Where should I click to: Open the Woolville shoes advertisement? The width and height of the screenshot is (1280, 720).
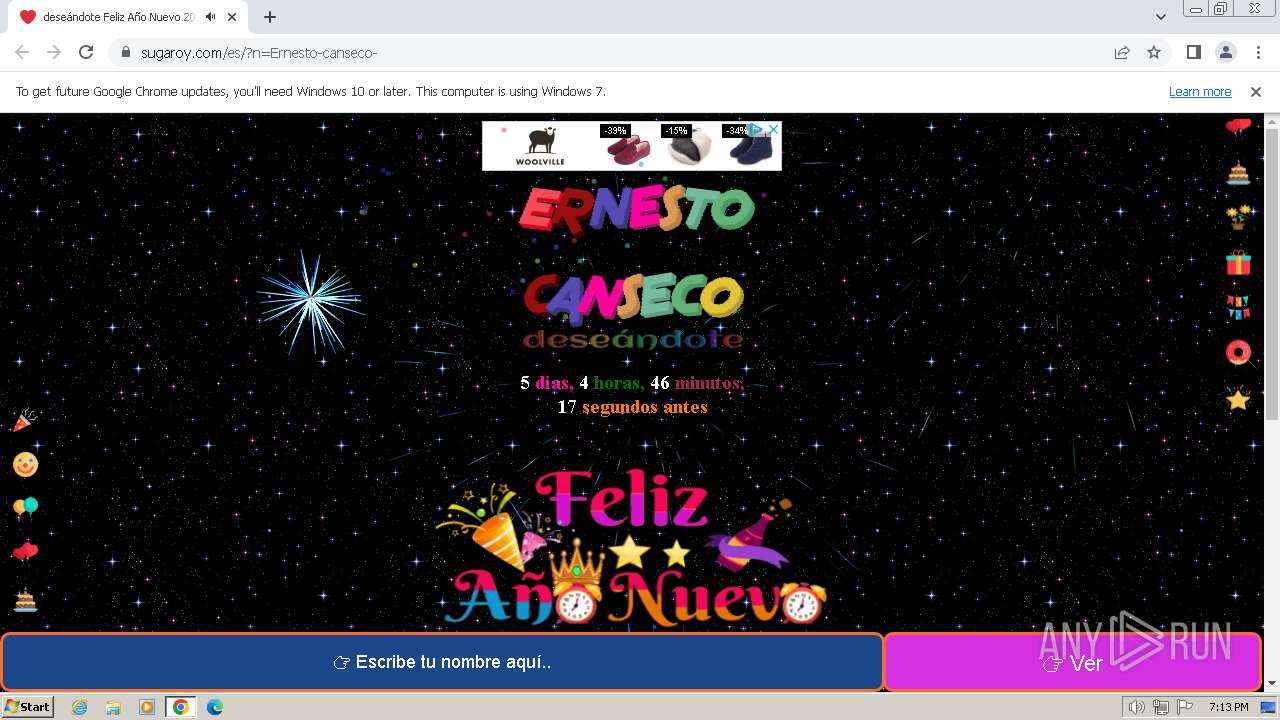tap(632, 146)
